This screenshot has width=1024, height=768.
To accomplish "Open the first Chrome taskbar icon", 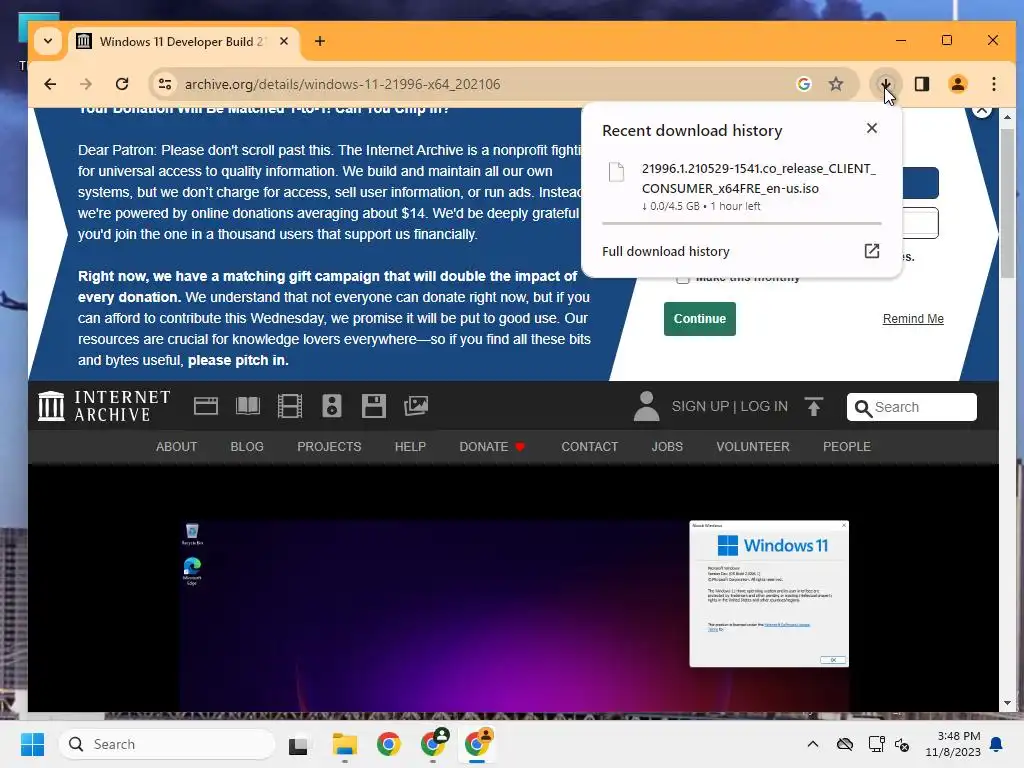I will (389, 744).
